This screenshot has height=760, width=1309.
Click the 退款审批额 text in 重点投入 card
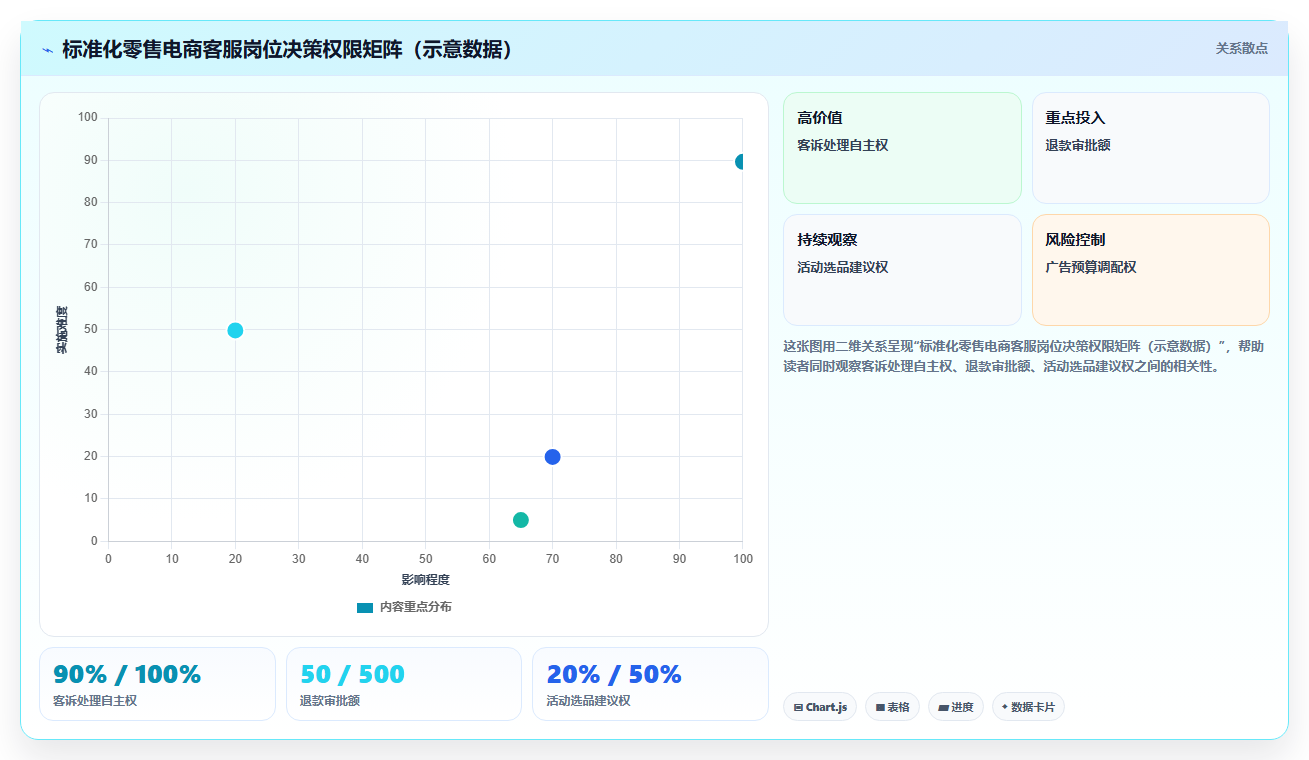click(x=1078, y=145)
